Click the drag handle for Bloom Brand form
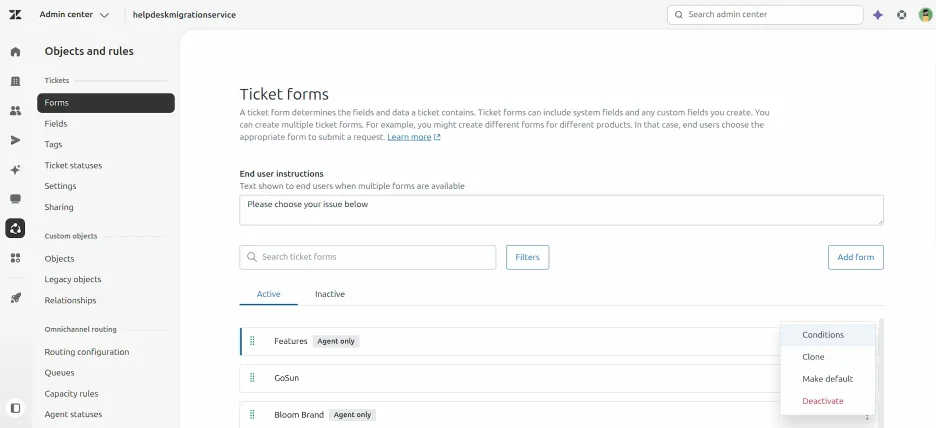 tap(253, 414)
